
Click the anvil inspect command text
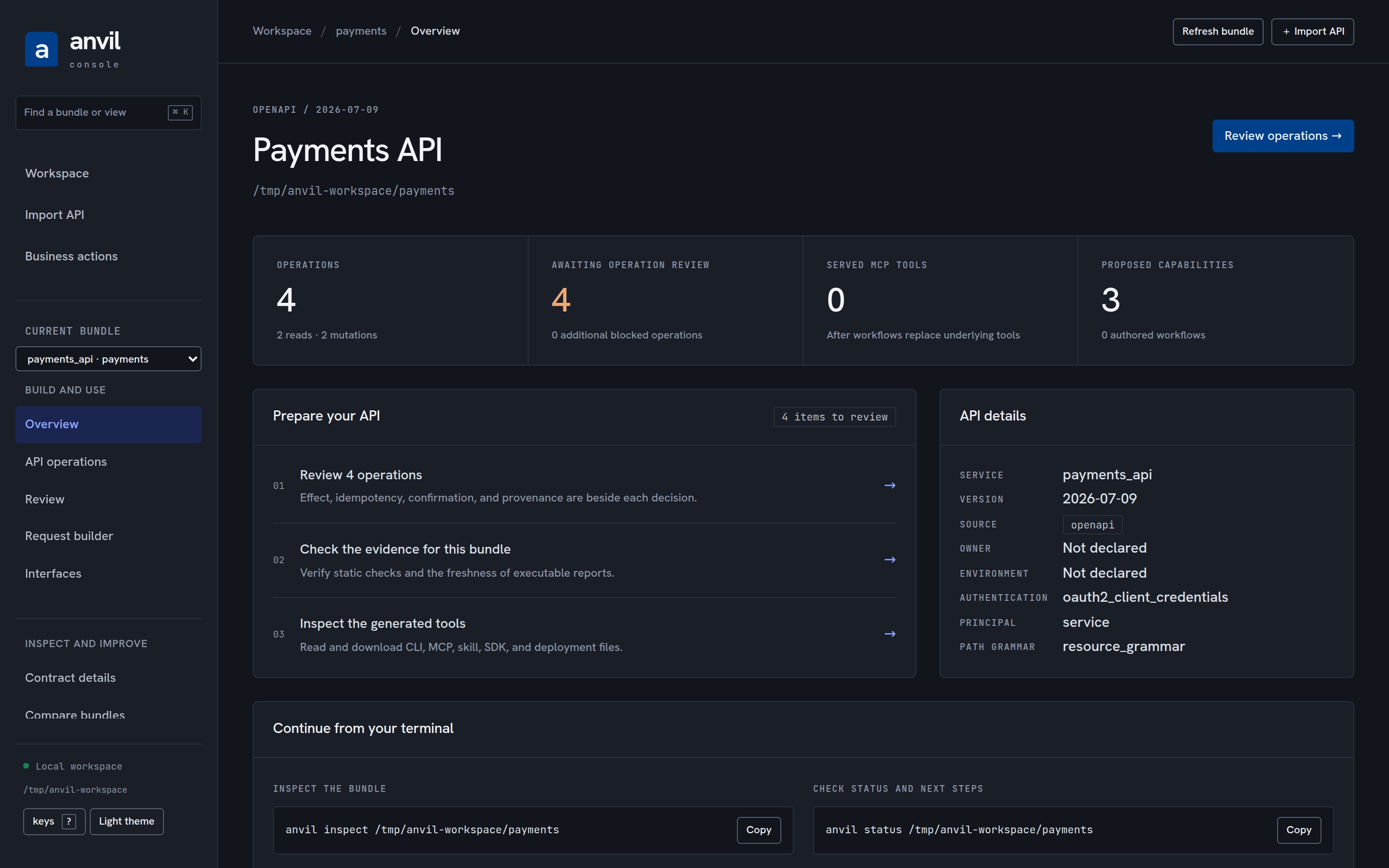(422, 830)
